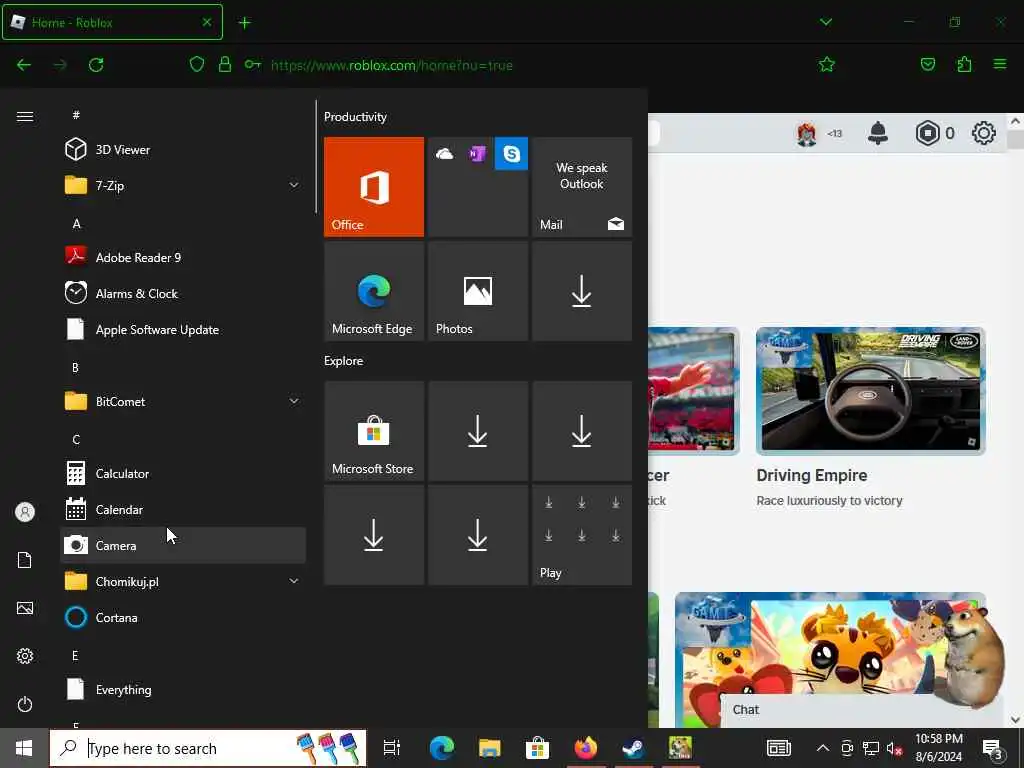Screen dimensions: 1024x768
Task: Click the taskbar search box
Action: point(208,748)
